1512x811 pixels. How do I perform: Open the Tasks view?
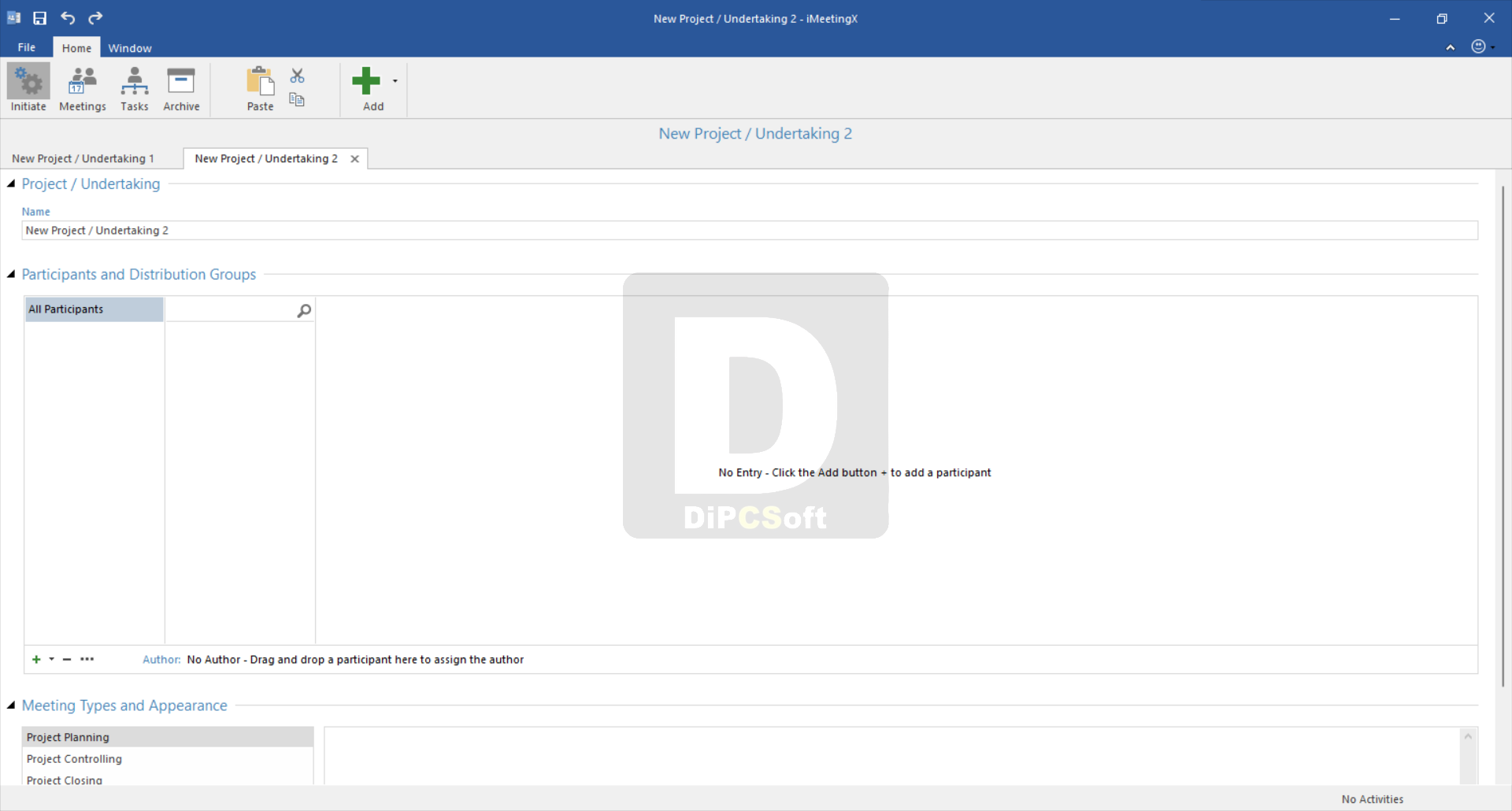tap(134, 89)
